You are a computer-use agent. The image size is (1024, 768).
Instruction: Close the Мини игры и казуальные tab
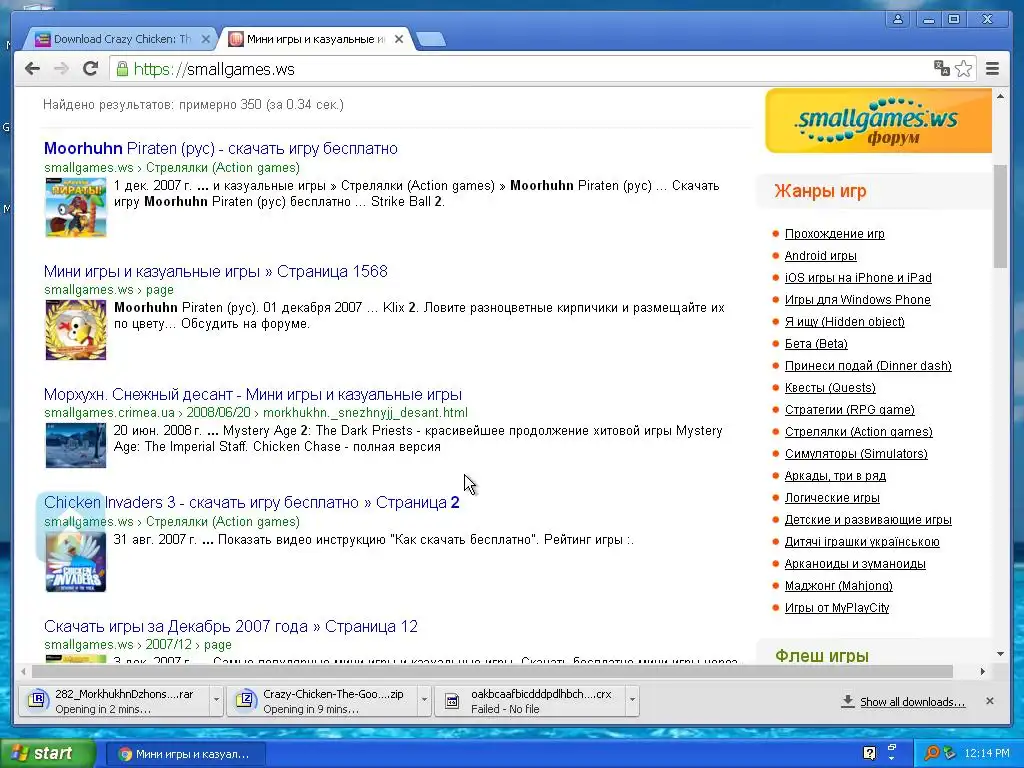(x=399, y=39)
